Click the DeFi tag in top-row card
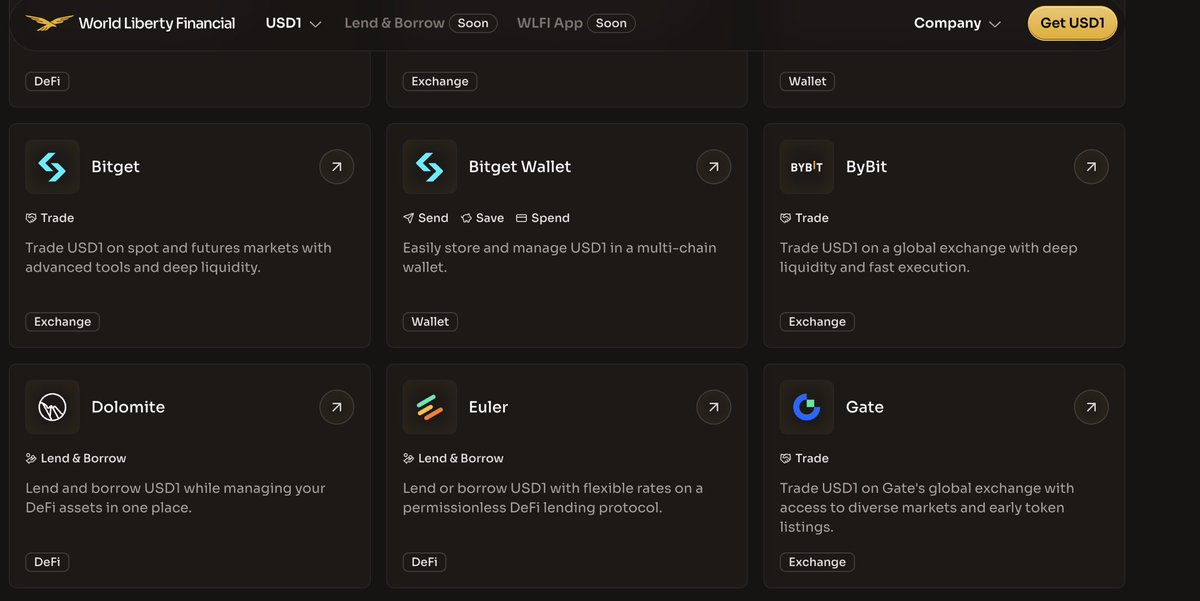Image resolution: width=1200 pixels, height=601 pixels. 47,81
